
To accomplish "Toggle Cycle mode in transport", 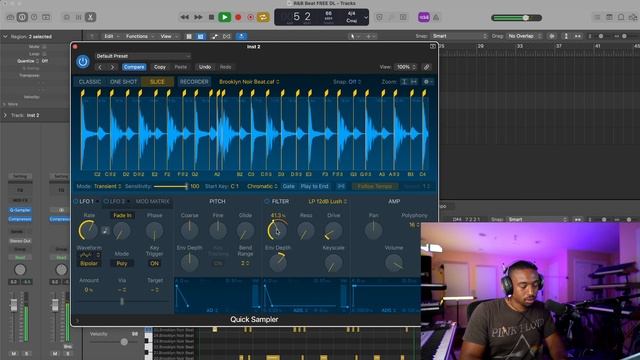I will pyautogui.click(x=263, y=17).
